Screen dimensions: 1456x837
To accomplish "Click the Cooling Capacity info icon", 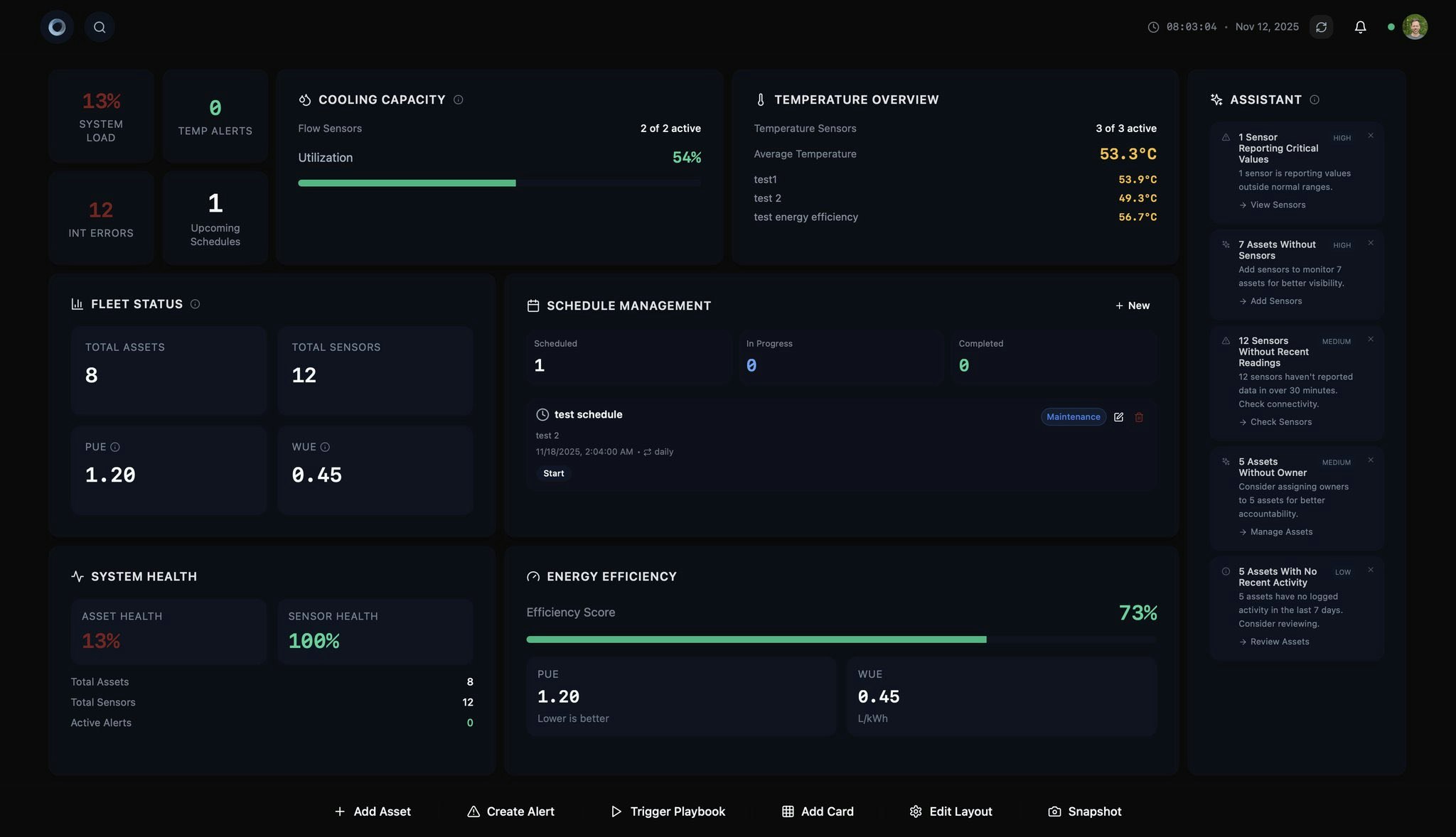I will (459, 100).
